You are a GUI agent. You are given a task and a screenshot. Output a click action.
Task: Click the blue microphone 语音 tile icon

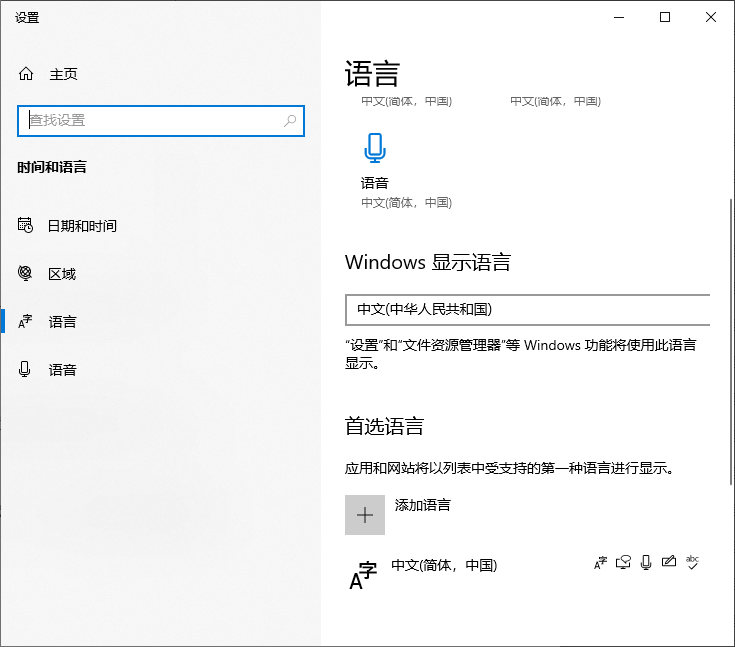pos(375,148)
